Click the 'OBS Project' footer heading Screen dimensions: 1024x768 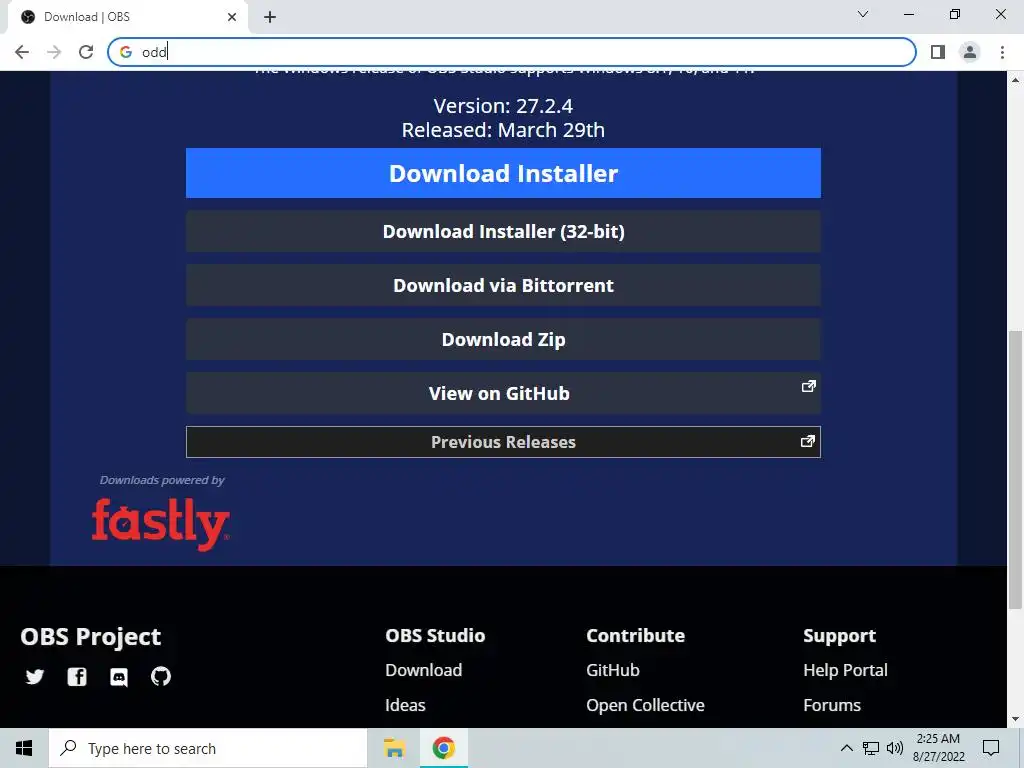(x=91, y=637)
